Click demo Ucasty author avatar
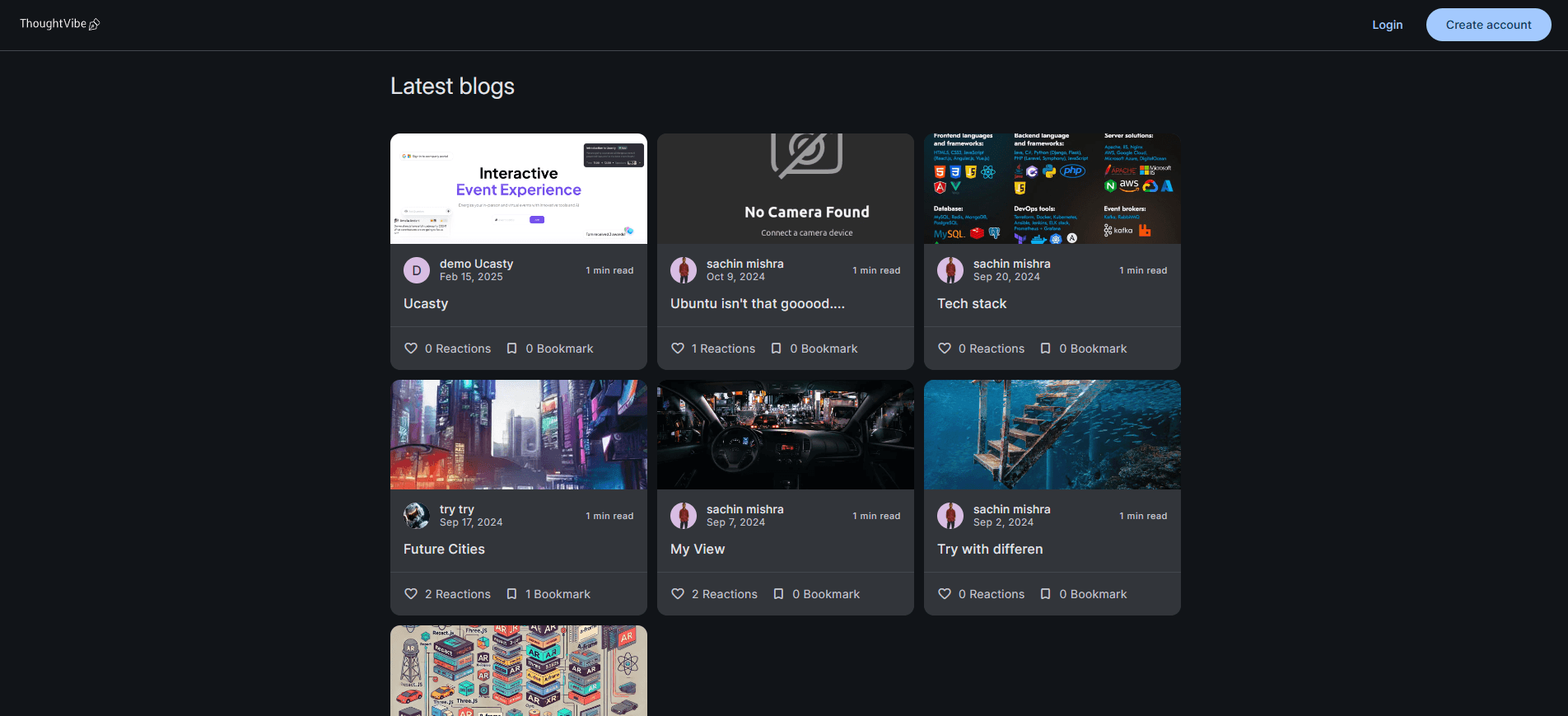Viewport: 1568px width, 716px height. [417, 270]
